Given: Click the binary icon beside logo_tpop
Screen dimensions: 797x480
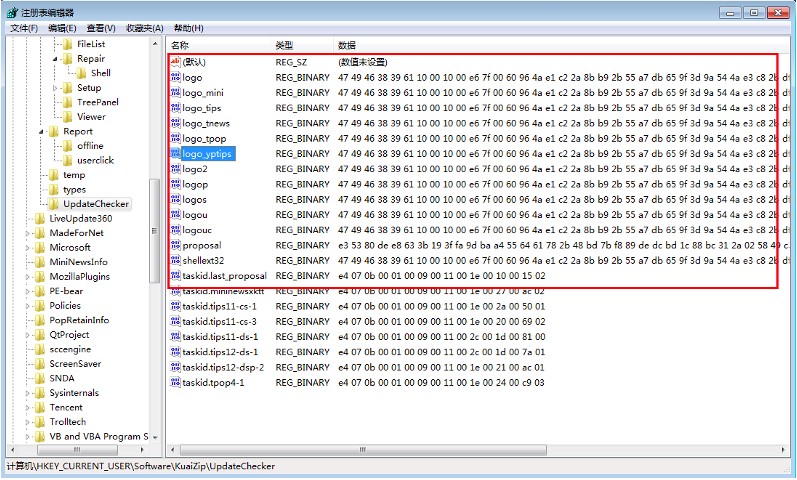Looking at the screenshot, I should click(175, 138).
